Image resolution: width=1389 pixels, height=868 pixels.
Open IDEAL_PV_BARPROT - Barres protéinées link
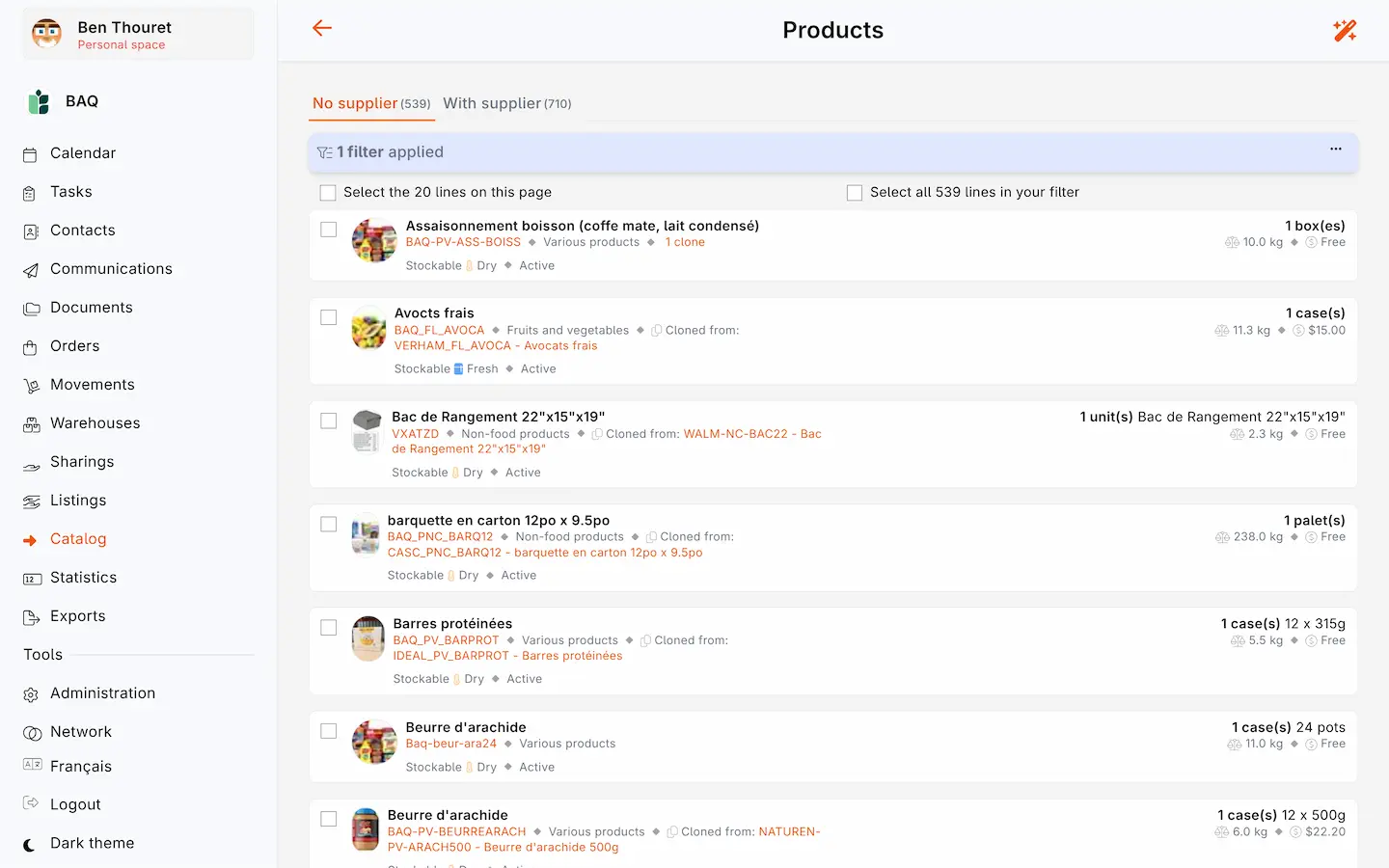[x=507, y=656]
